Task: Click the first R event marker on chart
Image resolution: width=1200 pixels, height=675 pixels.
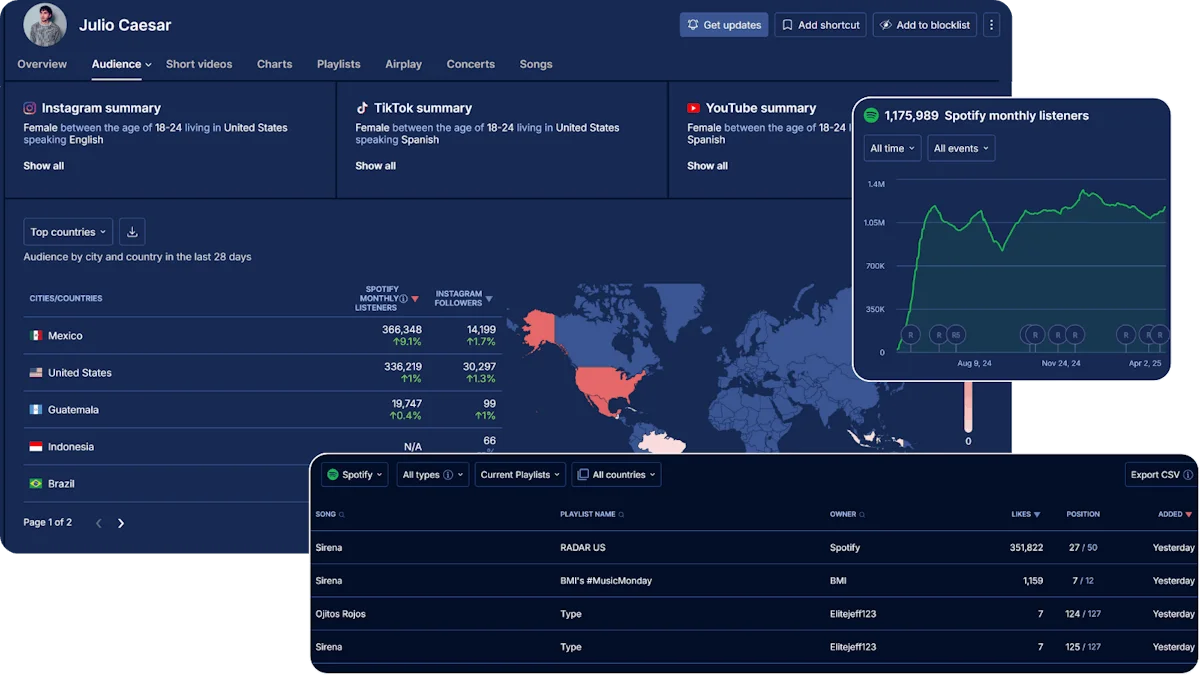Action: pyautogui.click(x=910, y=334)
